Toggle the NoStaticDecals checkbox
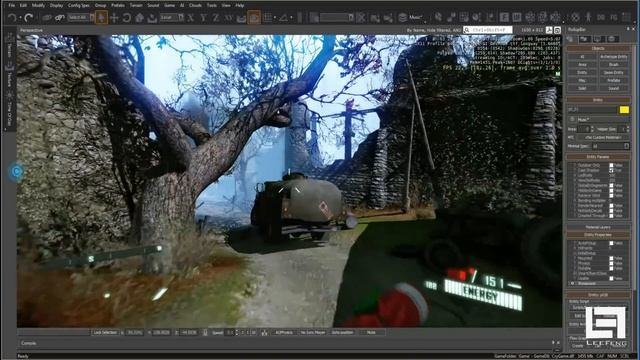This screenshot has width=640, height=360. pyautogui.click(x=611, y=211)
